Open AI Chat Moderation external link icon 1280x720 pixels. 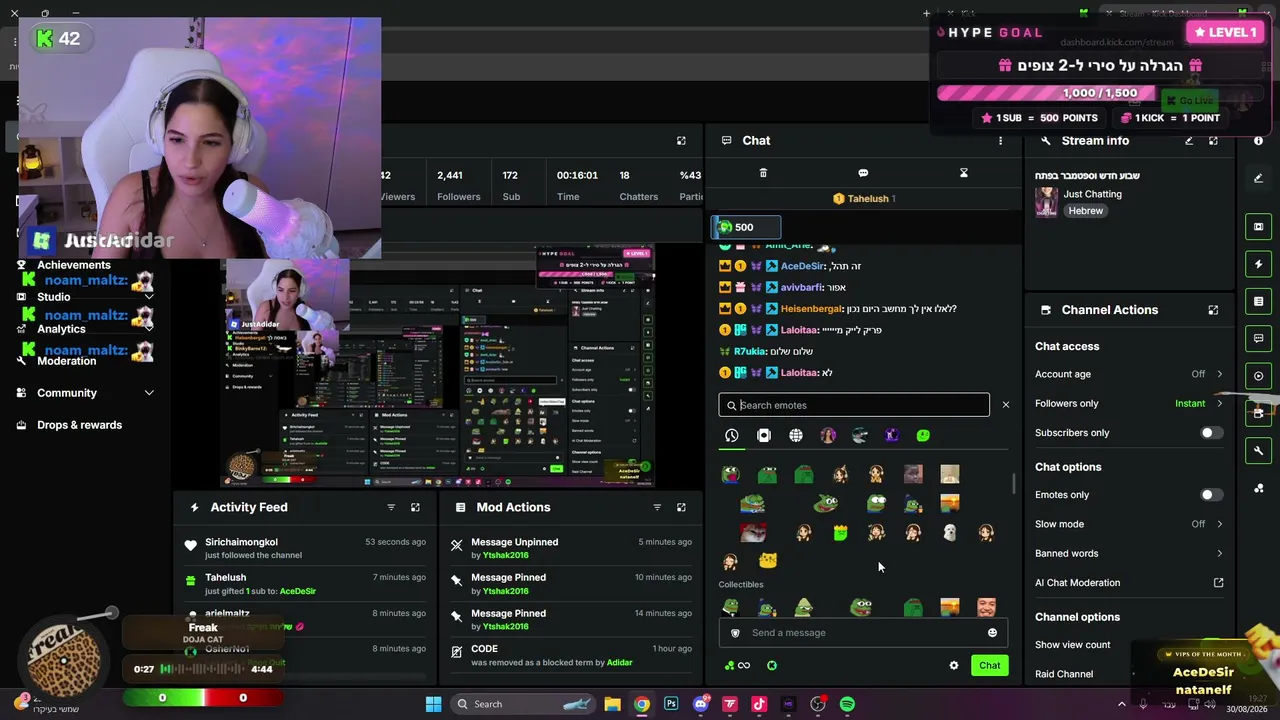1218,583
